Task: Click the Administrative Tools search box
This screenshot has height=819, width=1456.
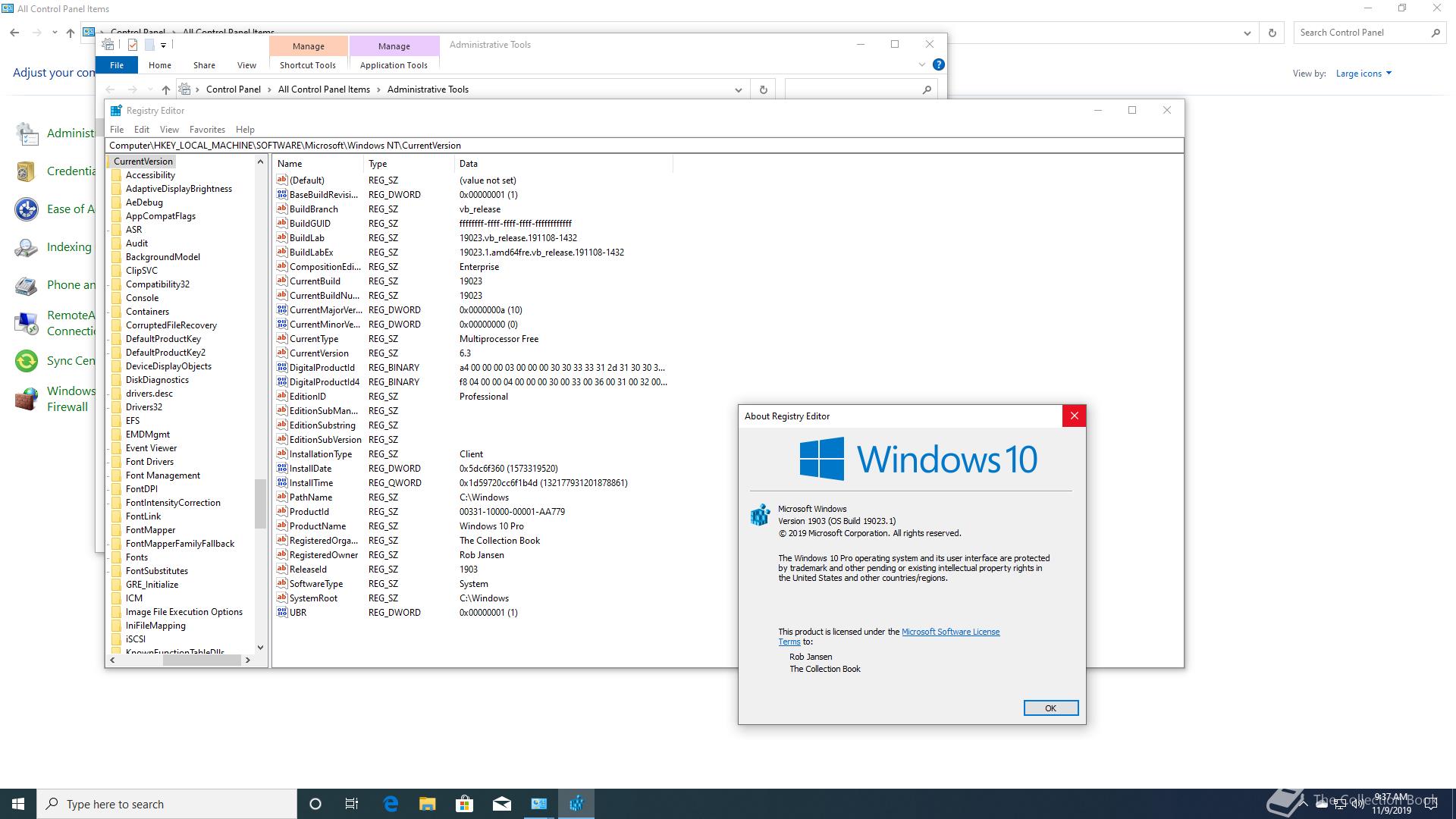Action: coord(861,89)
